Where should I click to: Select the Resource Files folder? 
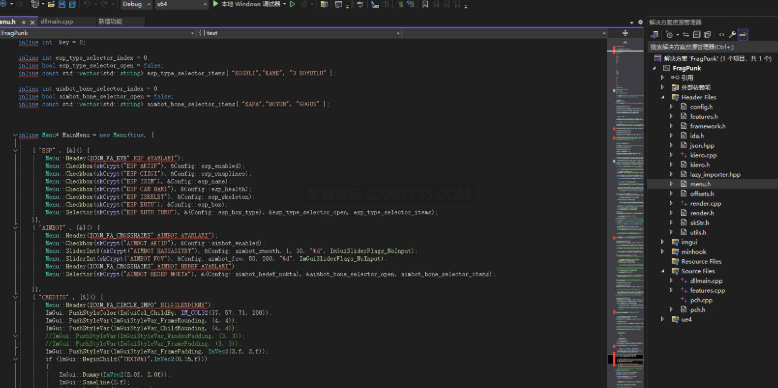point(701,261)
